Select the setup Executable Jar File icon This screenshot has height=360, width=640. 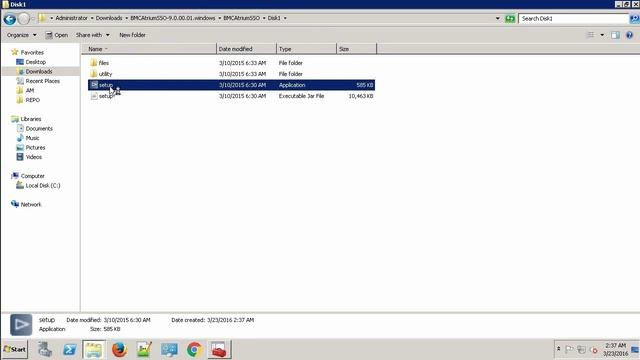tap(94, 96)
